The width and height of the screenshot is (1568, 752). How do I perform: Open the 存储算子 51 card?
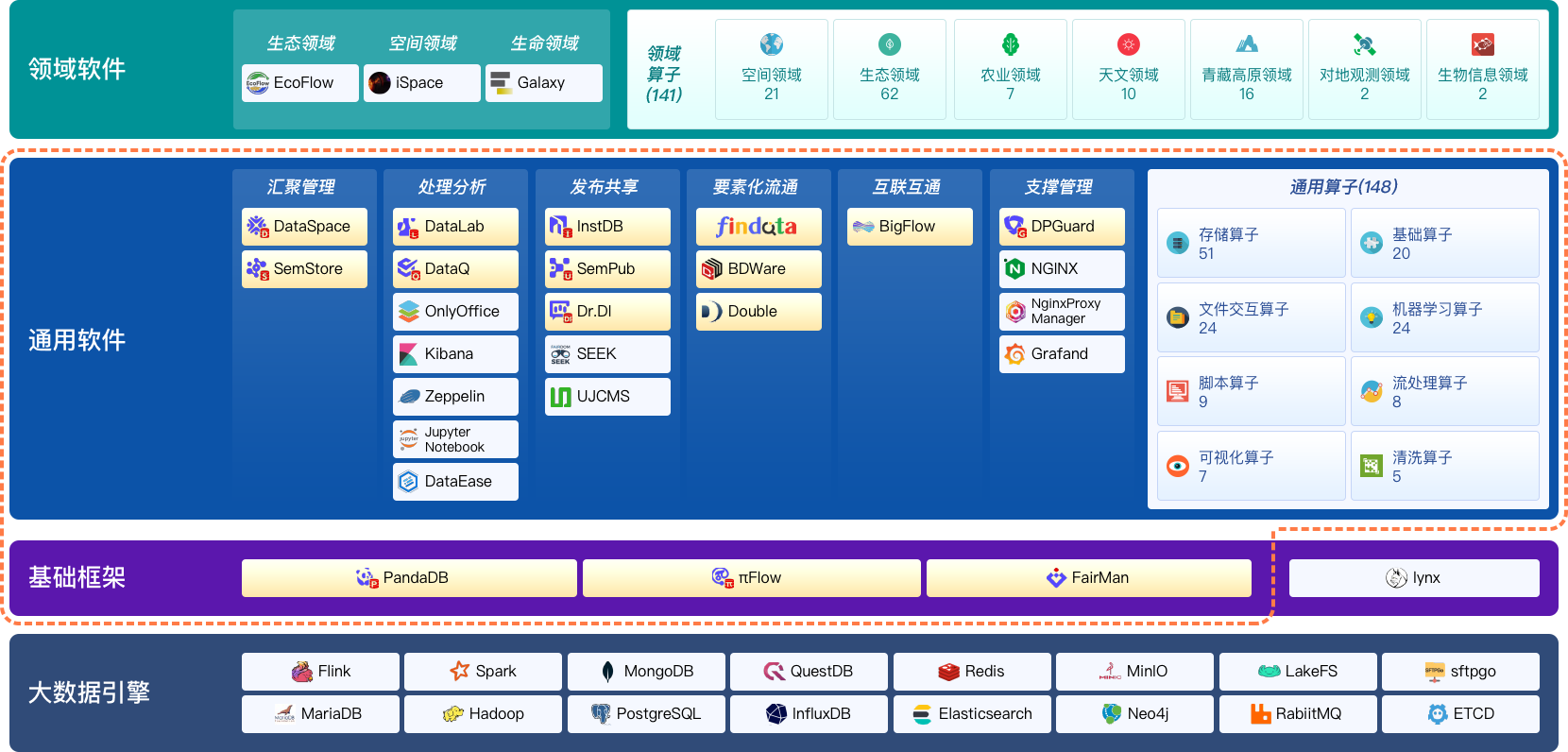click(1252, 243)
